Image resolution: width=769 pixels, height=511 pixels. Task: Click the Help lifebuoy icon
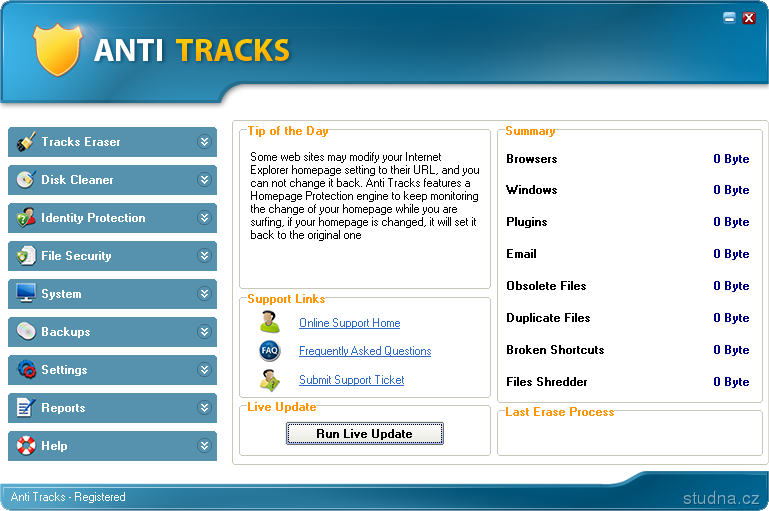(26, 445)
